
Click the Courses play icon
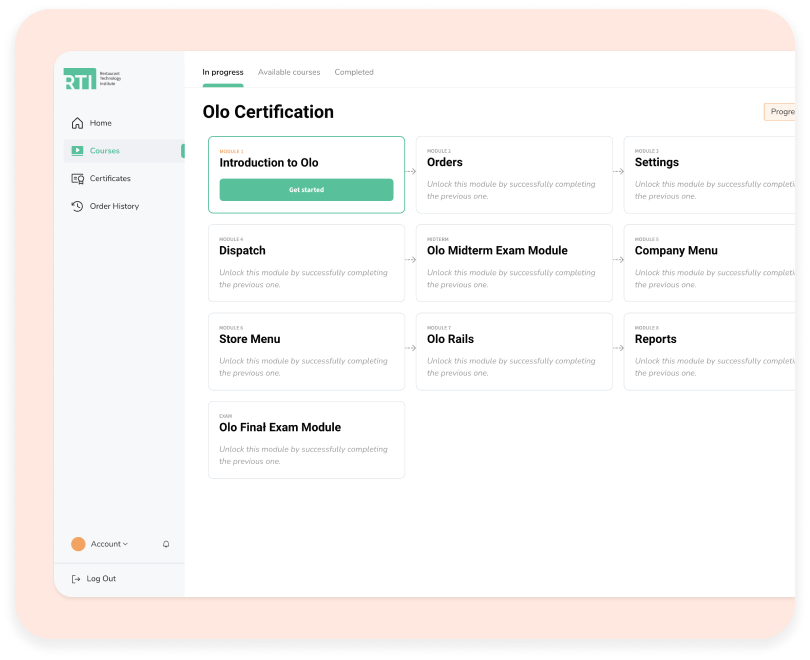[x=77, y=151]
